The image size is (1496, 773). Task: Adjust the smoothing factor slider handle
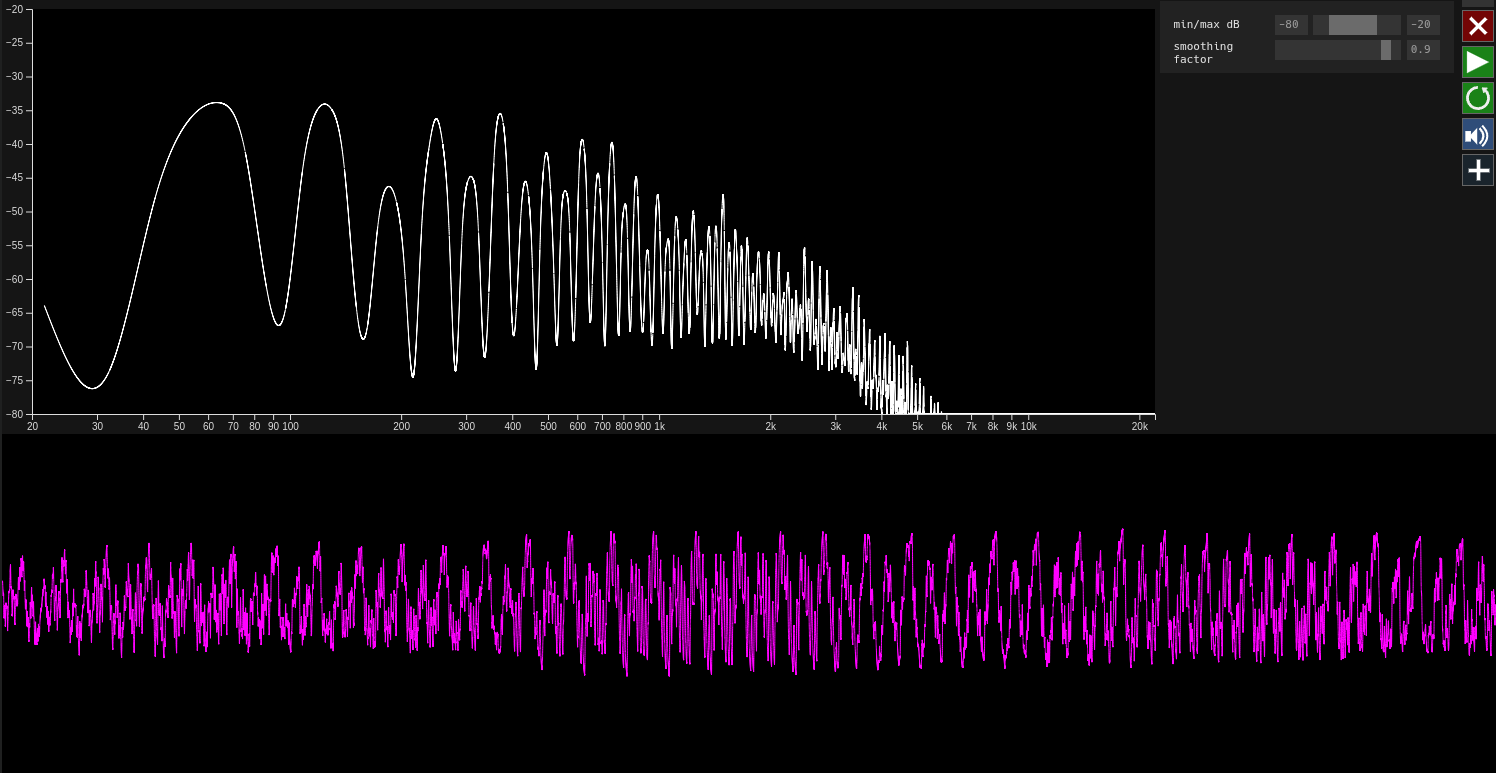tap(1386, 50)
